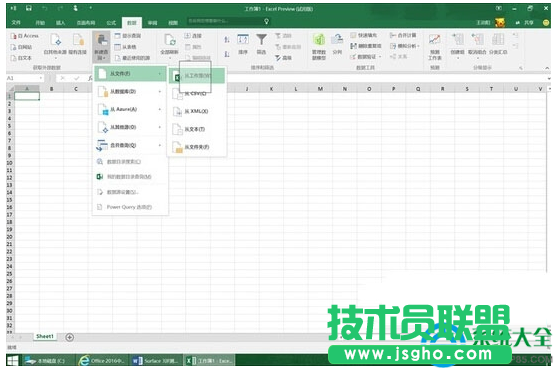This screenshot has height=370, width=555.
Task: Open the 创建组 (Group) dropdown icon
Action: (457, 45)
